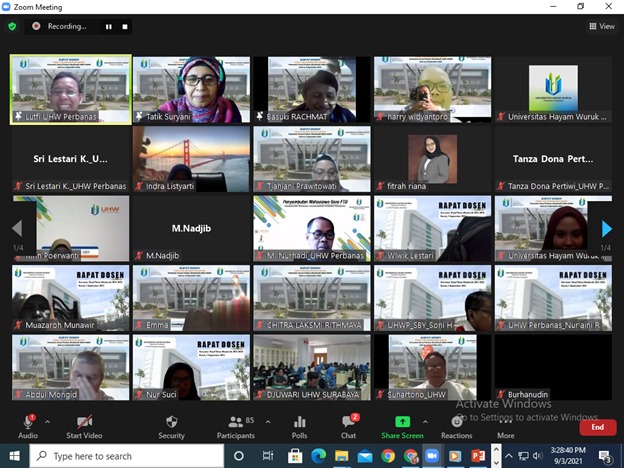The width and height of the screenshot is (624, 468).
Task: Select fitrah riana participant tile
Action: pos(433,159)
